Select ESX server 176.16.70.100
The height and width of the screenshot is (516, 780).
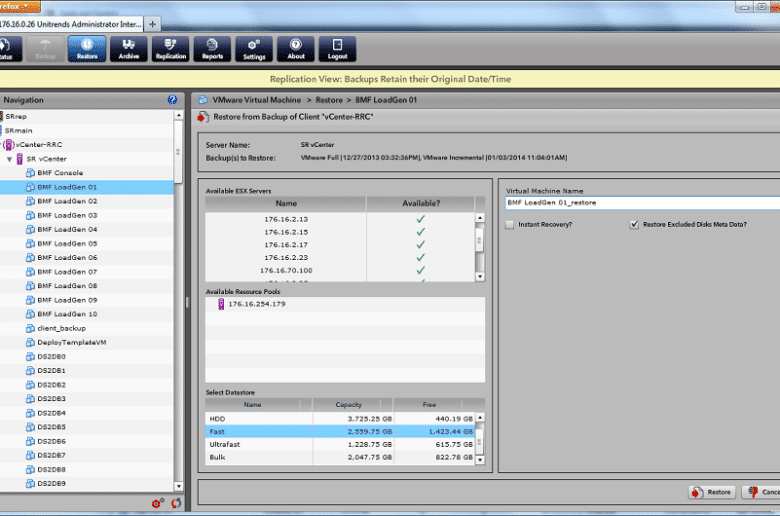pyautogui.click(x=286, y=271)
